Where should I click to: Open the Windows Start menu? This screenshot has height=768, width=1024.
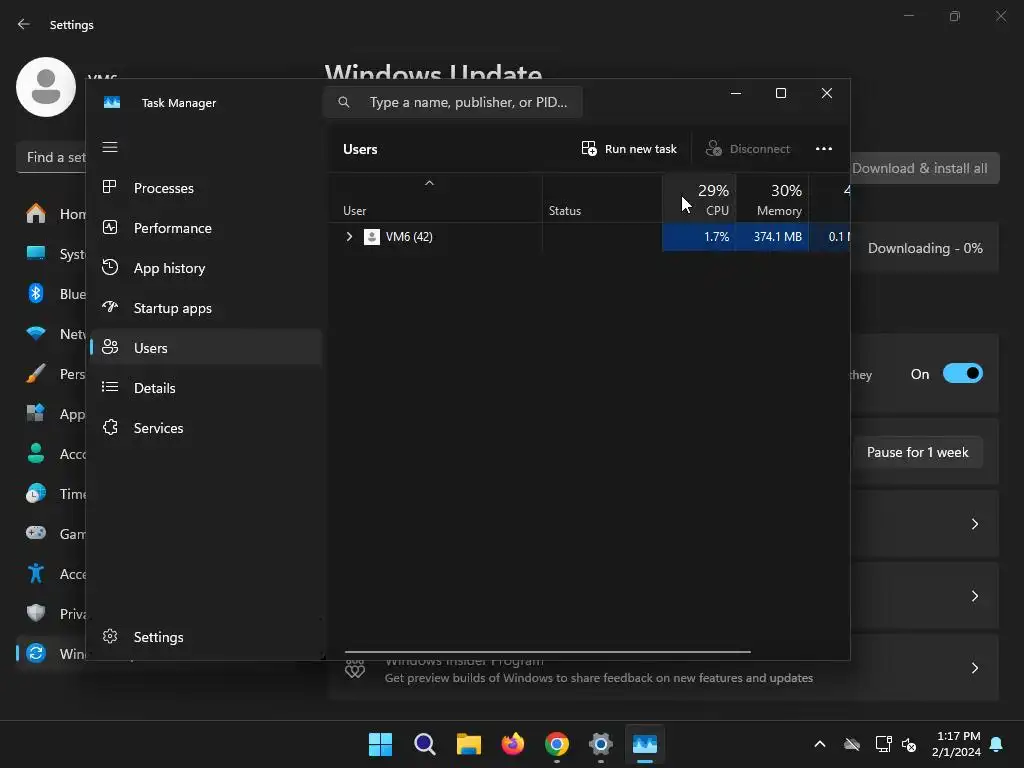pyautogui.click(x=380, y=744)
